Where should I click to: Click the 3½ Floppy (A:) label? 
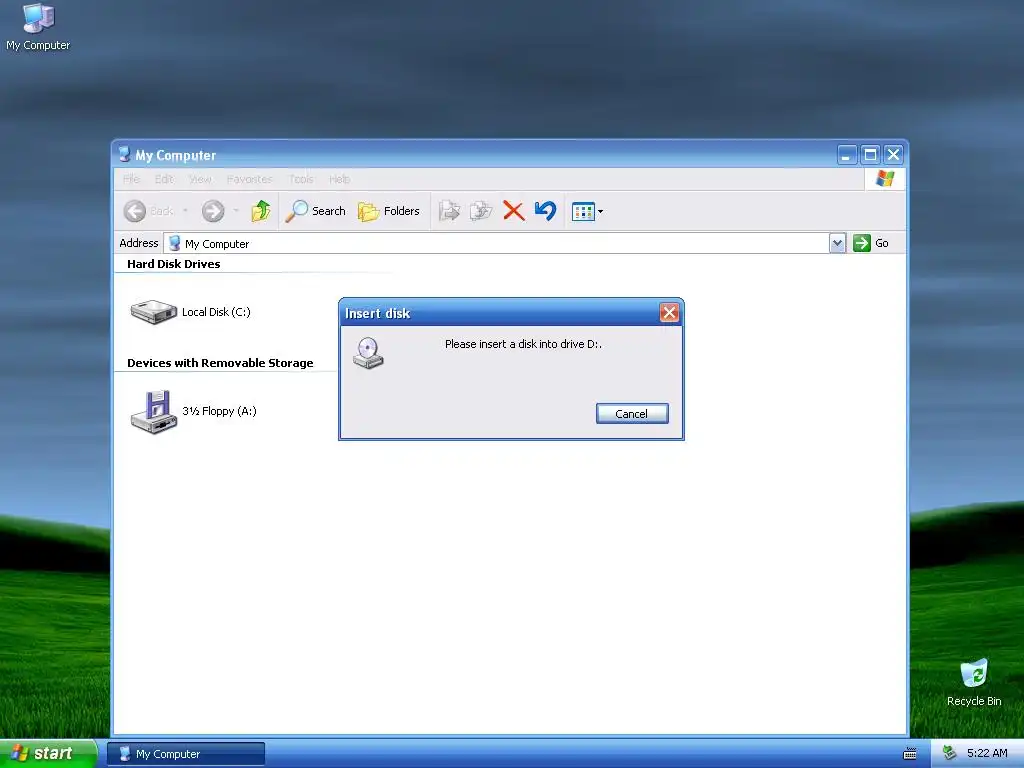219,411
